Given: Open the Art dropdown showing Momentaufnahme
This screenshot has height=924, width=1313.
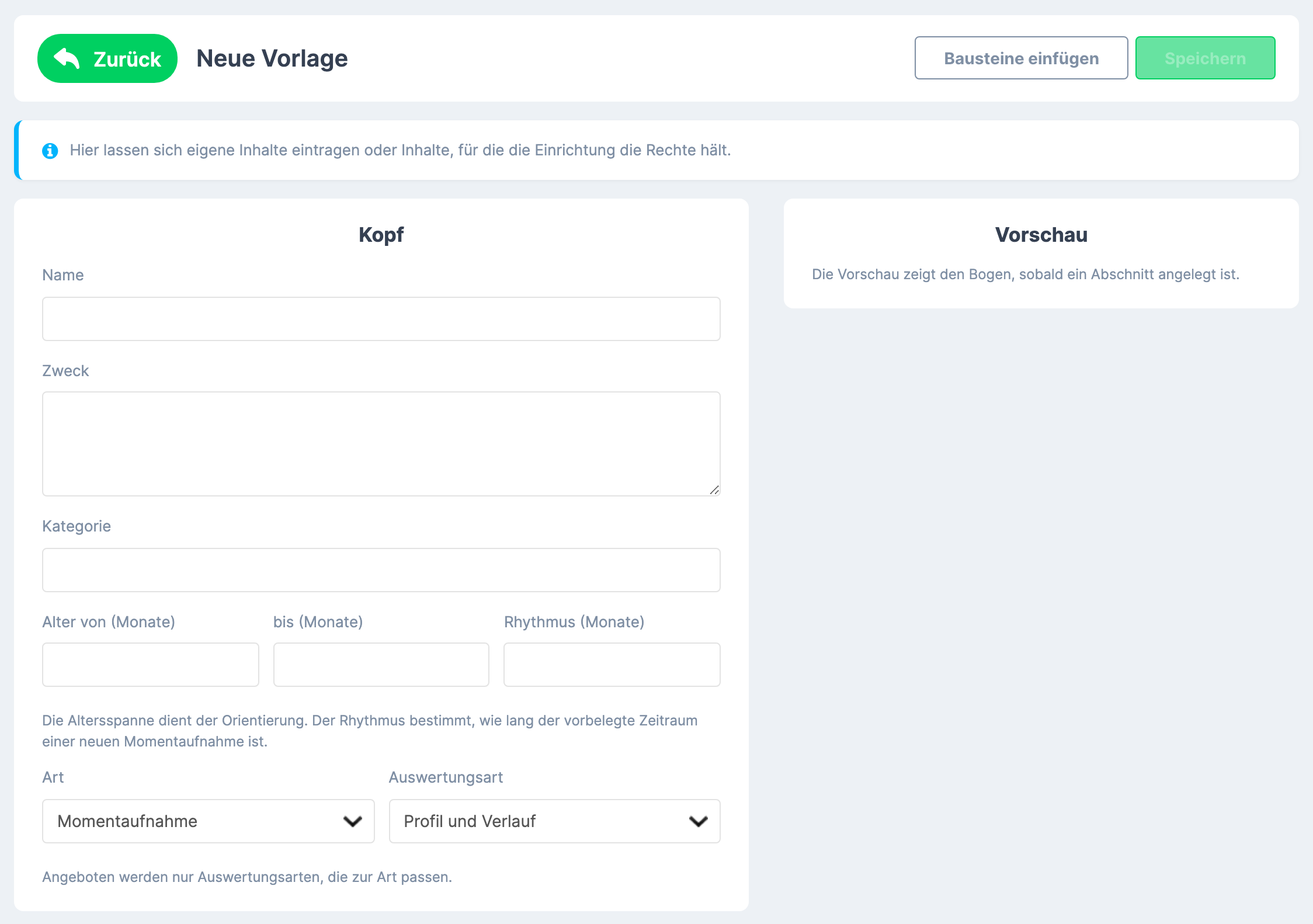Looking at the screenshot, I should [x=209, y=821].
